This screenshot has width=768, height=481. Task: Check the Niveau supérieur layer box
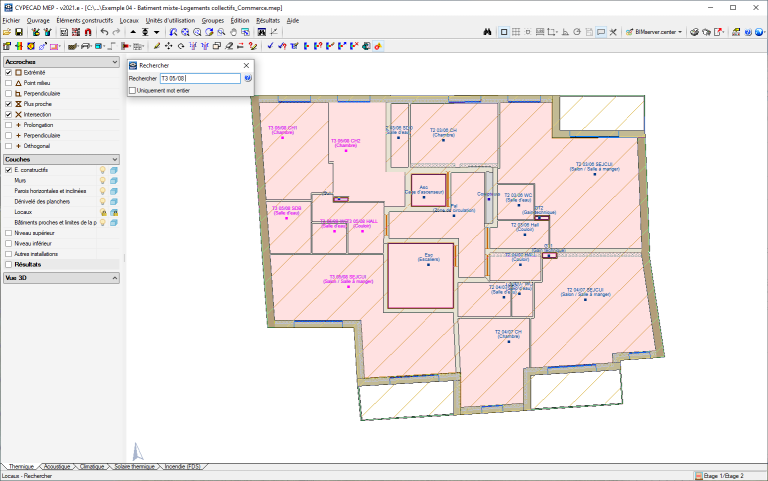click(x=8, y=233)
